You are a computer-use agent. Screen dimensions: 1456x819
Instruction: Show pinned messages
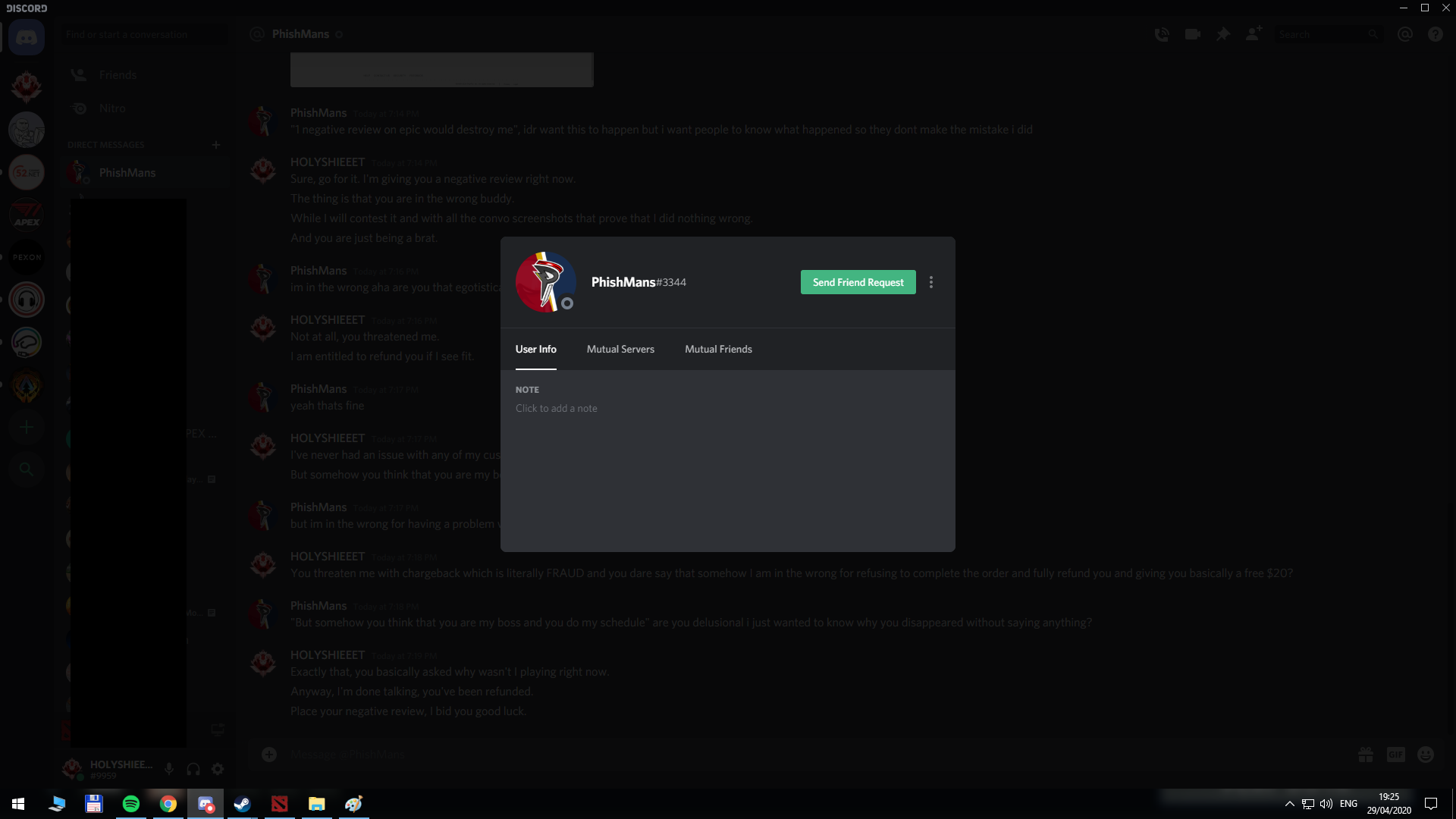point(1222,34)
